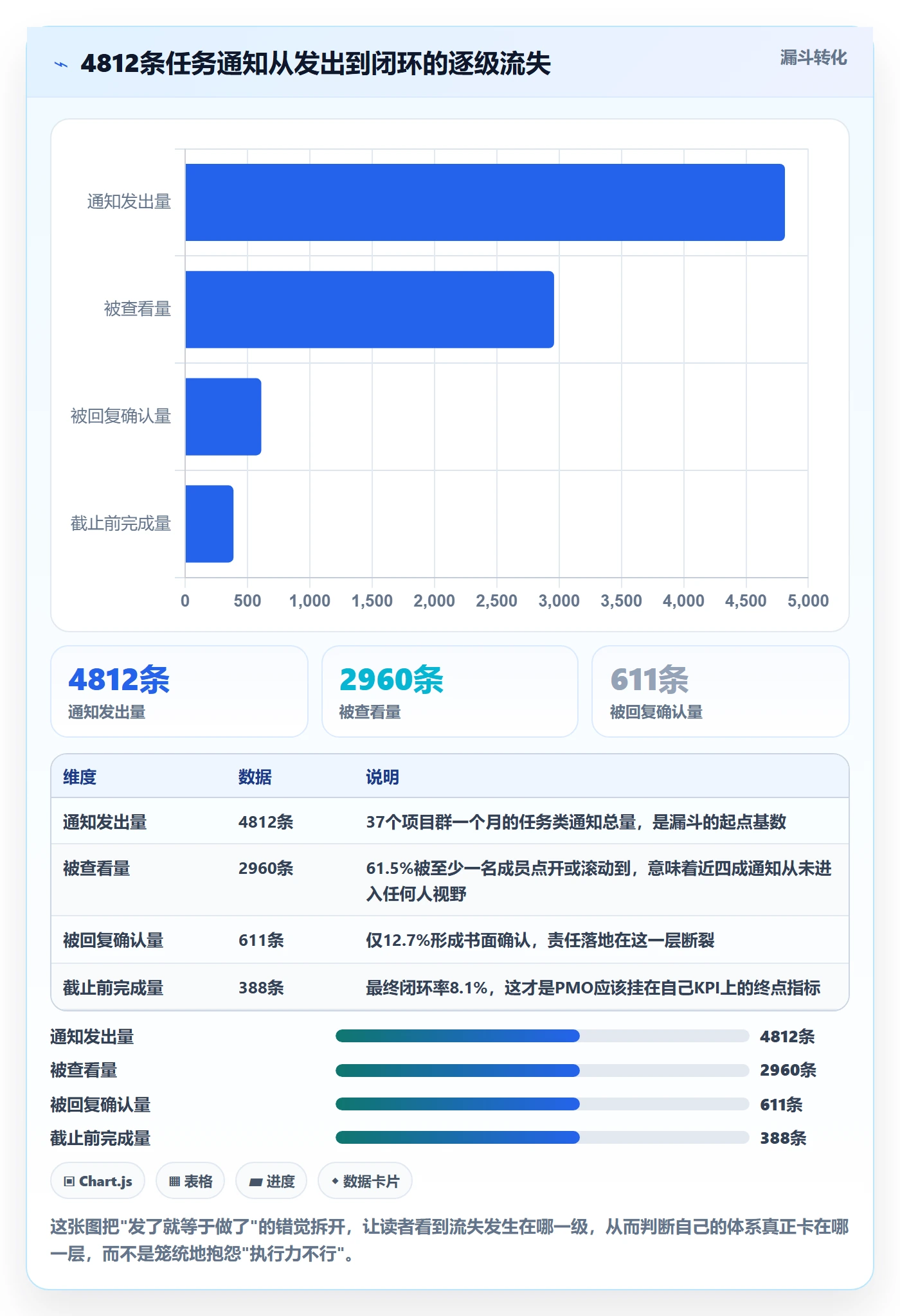Click the 进度 tag bar icon
Image resolution: width=900 pixels, height=1316 pixels.
(x=256, y=1182)
